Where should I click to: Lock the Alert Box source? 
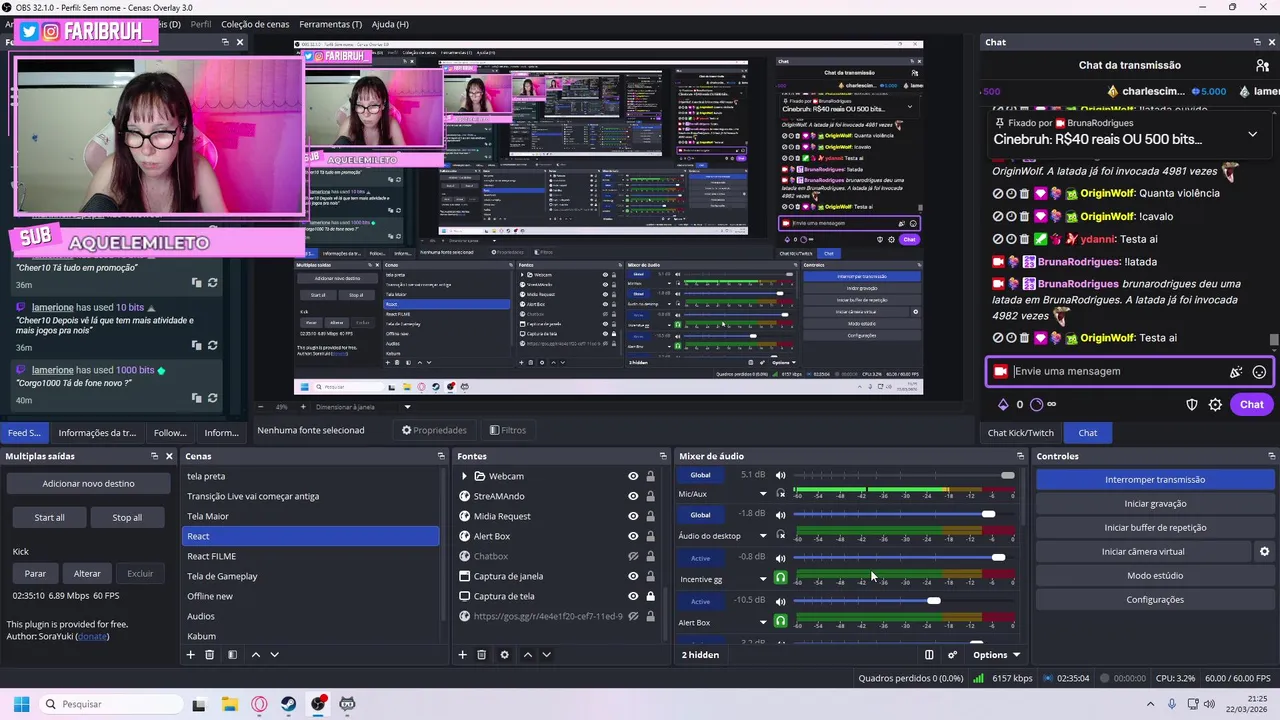pos(650,536)
